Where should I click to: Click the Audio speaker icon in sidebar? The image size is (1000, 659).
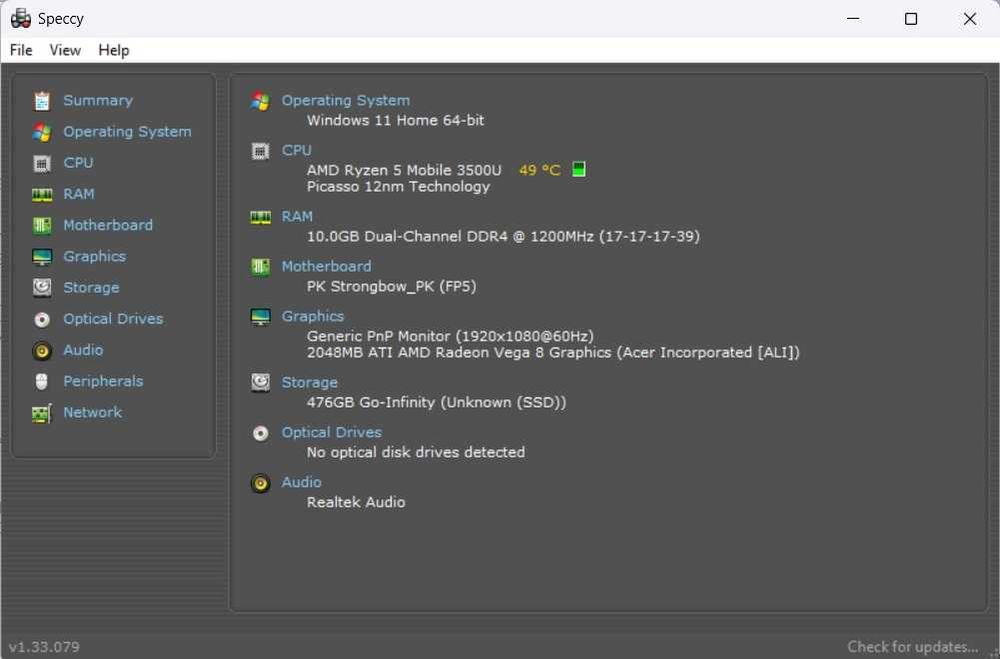pos(42,350)
